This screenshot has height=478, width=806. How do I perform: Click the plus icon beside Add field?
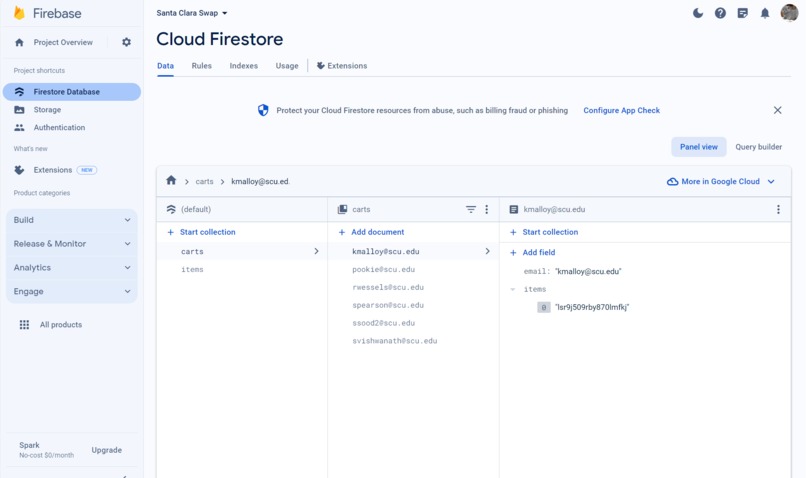point(513,252)
